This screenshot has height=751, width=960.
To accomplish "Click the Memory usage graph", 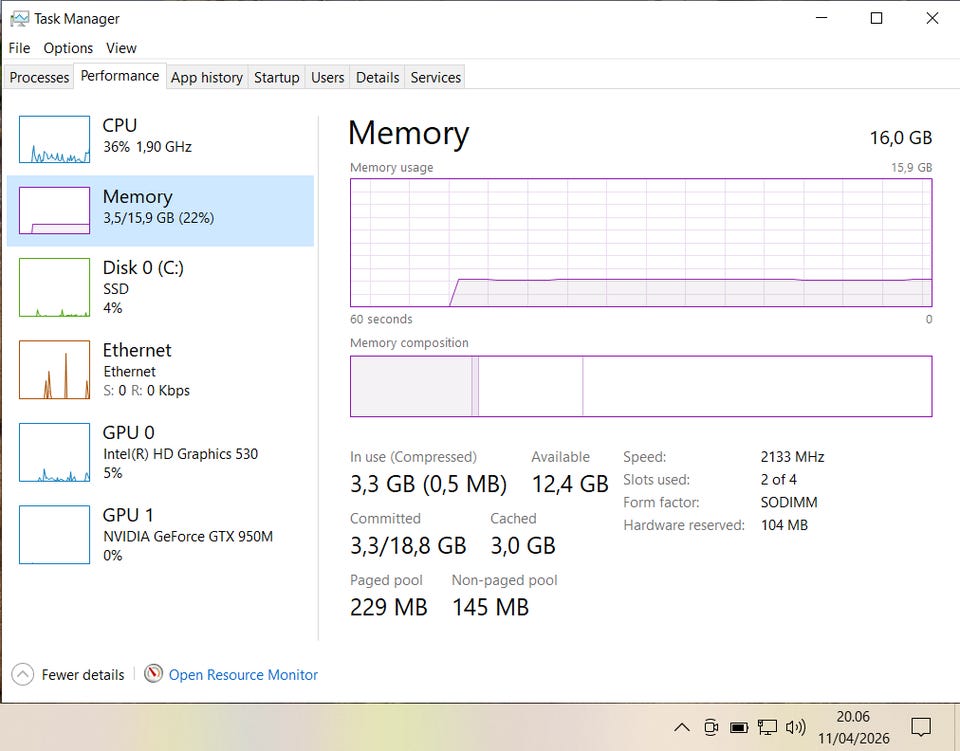I will [641, 242].
